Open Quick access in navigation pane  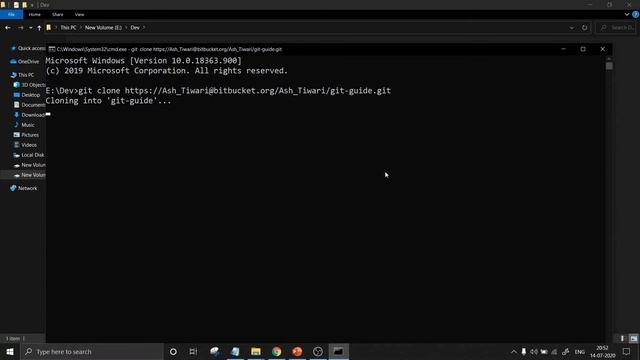tap(28, 48)
